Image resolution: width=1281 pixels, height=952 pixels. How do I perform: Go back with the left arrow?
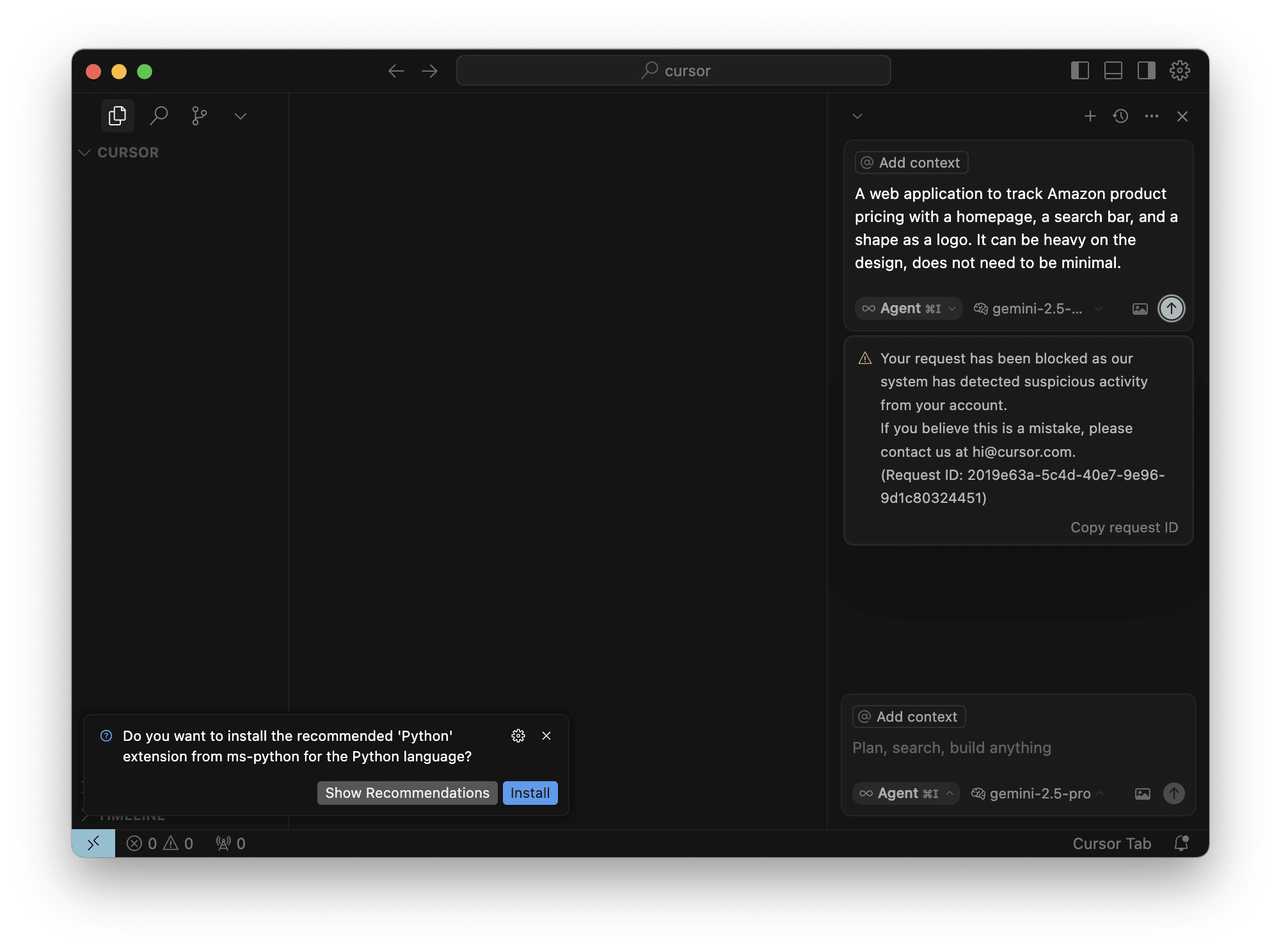[x=396, y=71]
